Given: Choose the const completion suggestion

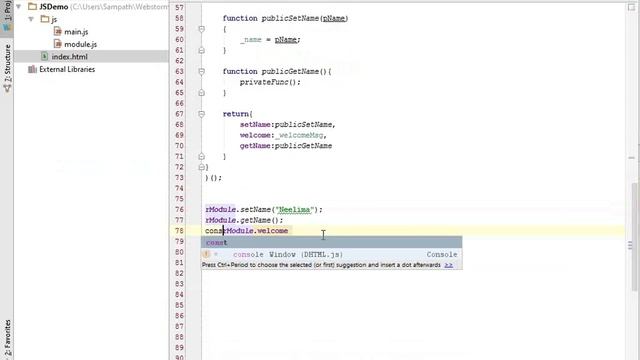Looking at the screenshot, I should pos(331,242).
